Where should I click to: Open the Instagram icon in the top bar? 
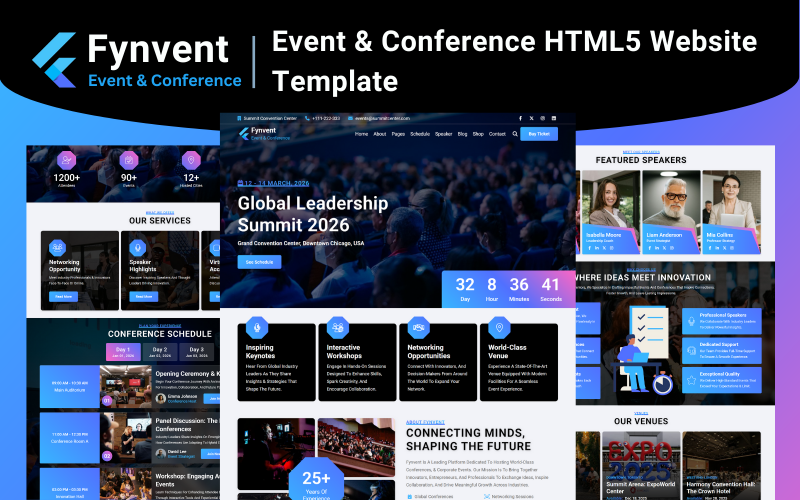(543, 118)
